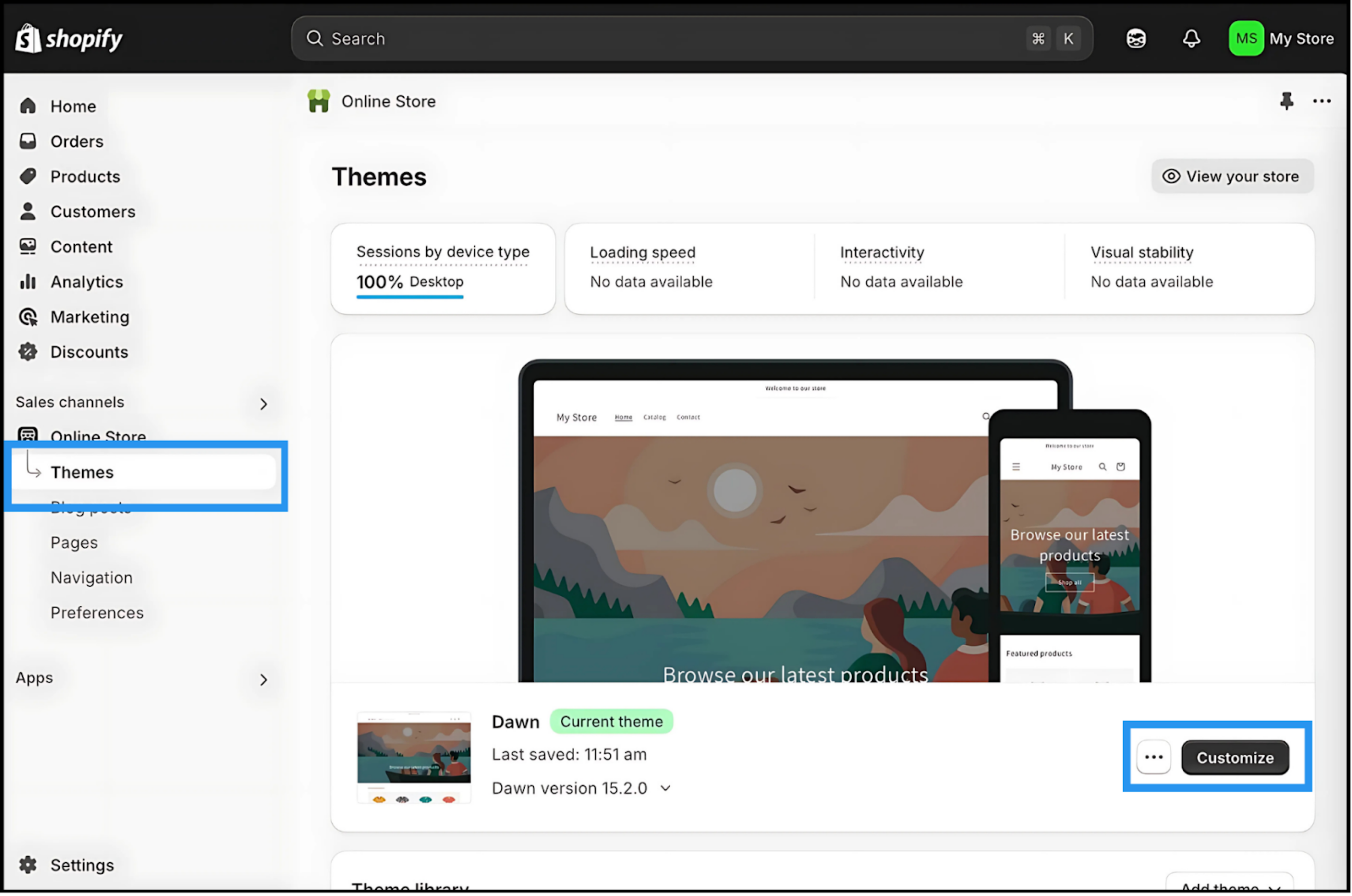The image size is (1352, 896).
Task: Open Orders in sidebar
Action: (x=77, y=141)
